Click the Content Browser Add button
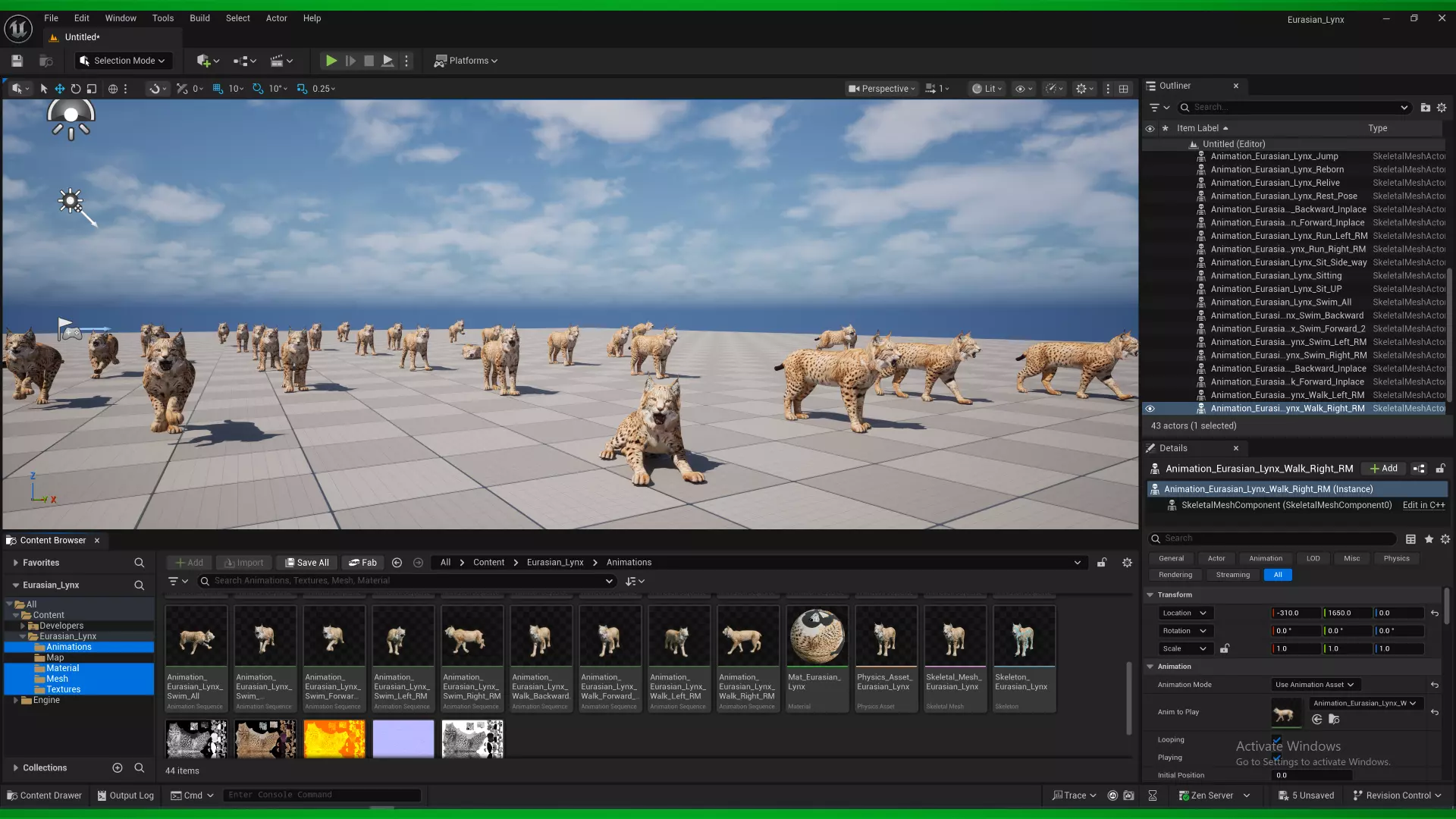The height and width of the screenshot is (819, 1456). [x=189, y=563]
